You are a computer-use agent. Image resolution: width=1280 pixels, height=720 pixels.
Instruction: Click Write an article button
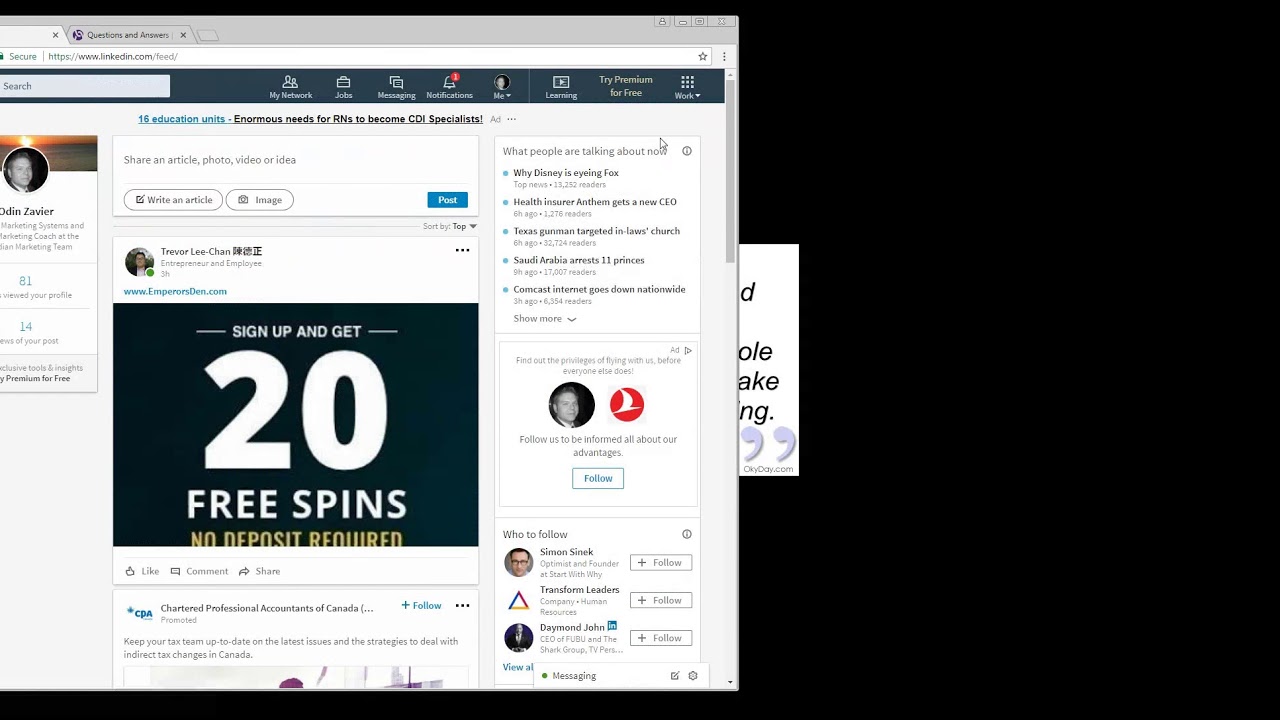click(173, 200)
